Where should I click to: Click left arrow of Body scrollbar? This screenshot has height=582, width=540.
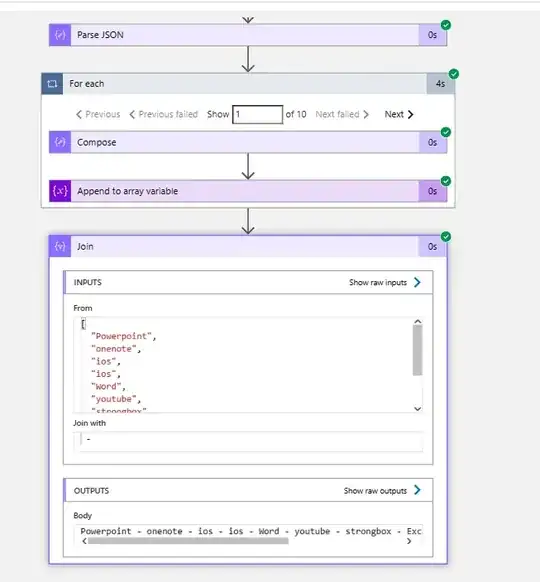point(84,541)
